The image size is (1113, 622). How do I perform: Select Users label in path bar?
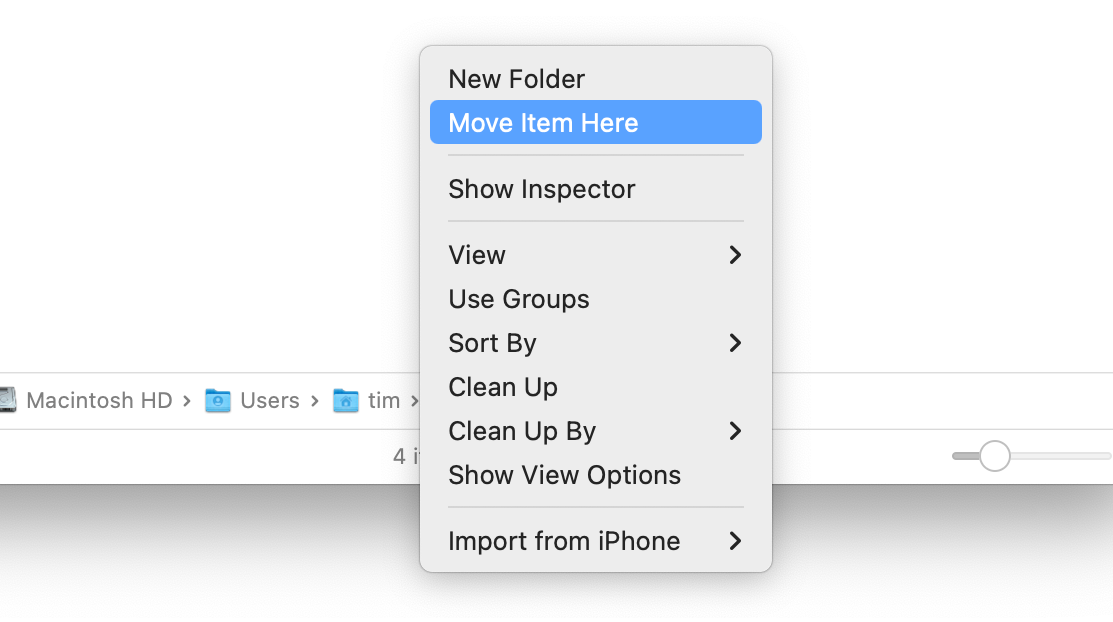click(x=270, y=401)
